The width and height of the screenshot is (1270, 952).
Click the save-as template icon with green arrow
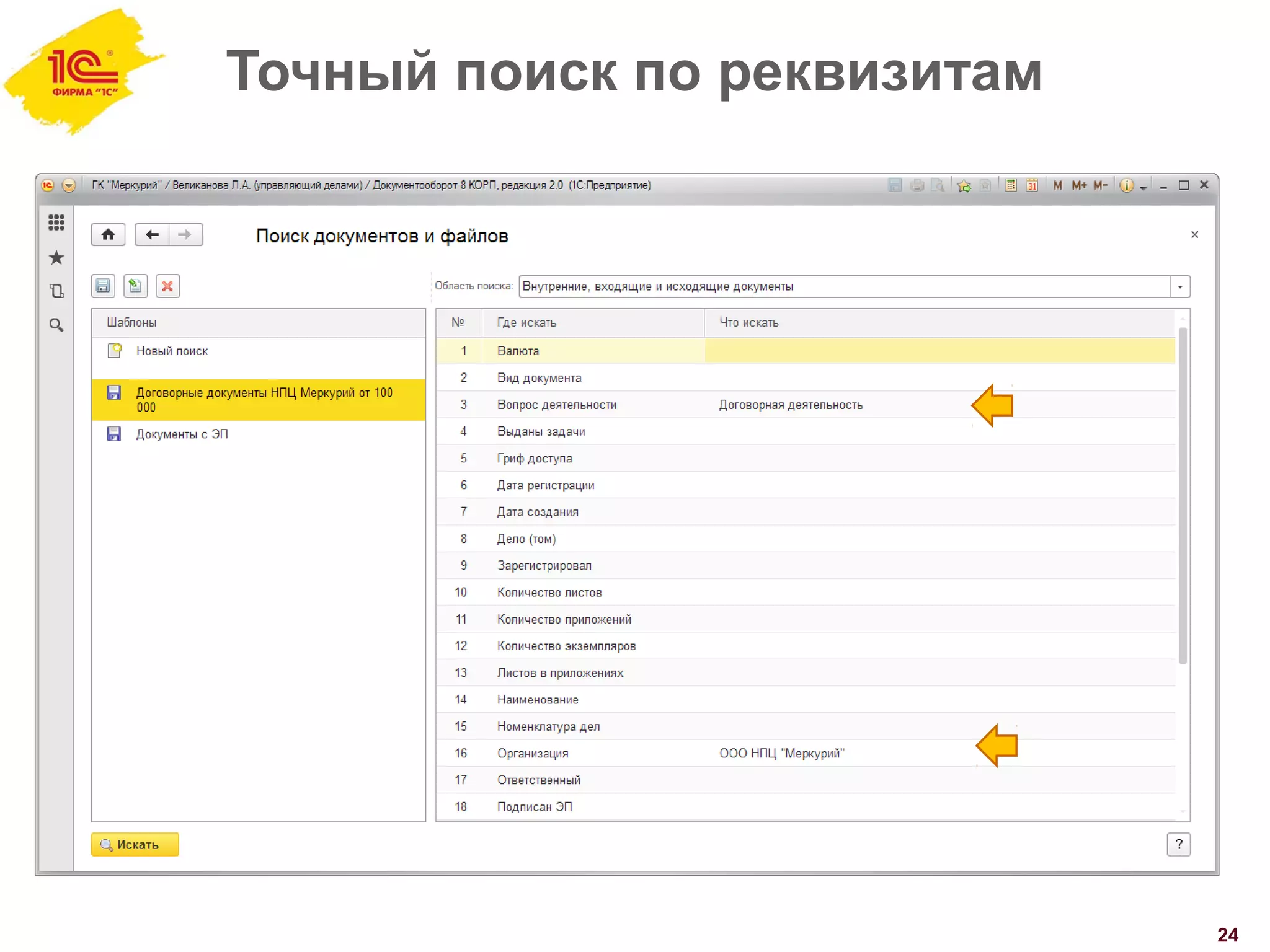click(x=135, y=286)
